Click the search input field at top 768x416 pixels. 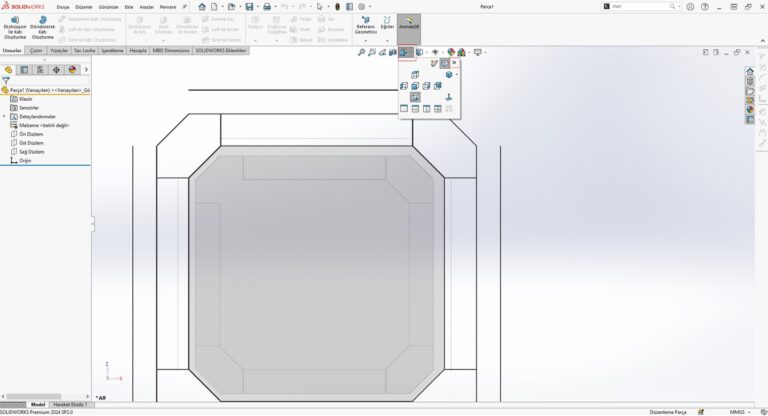tap(640, 6)
